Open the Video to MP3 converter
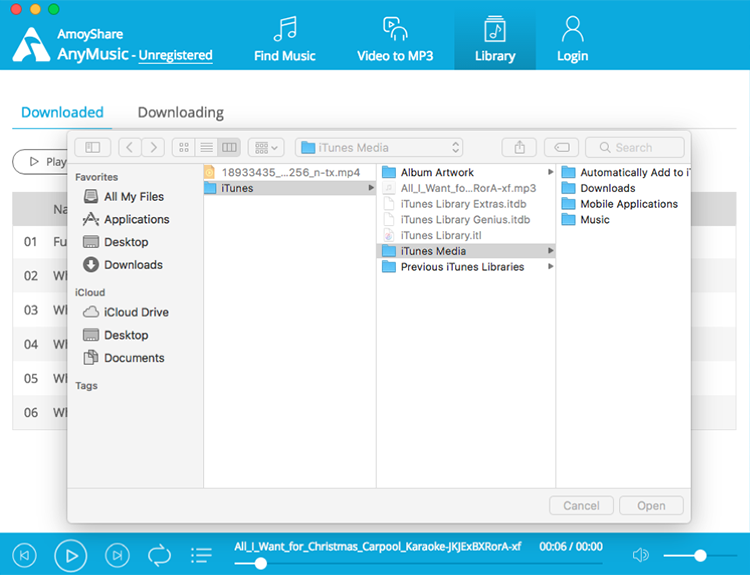 click(x=395, y=39)
